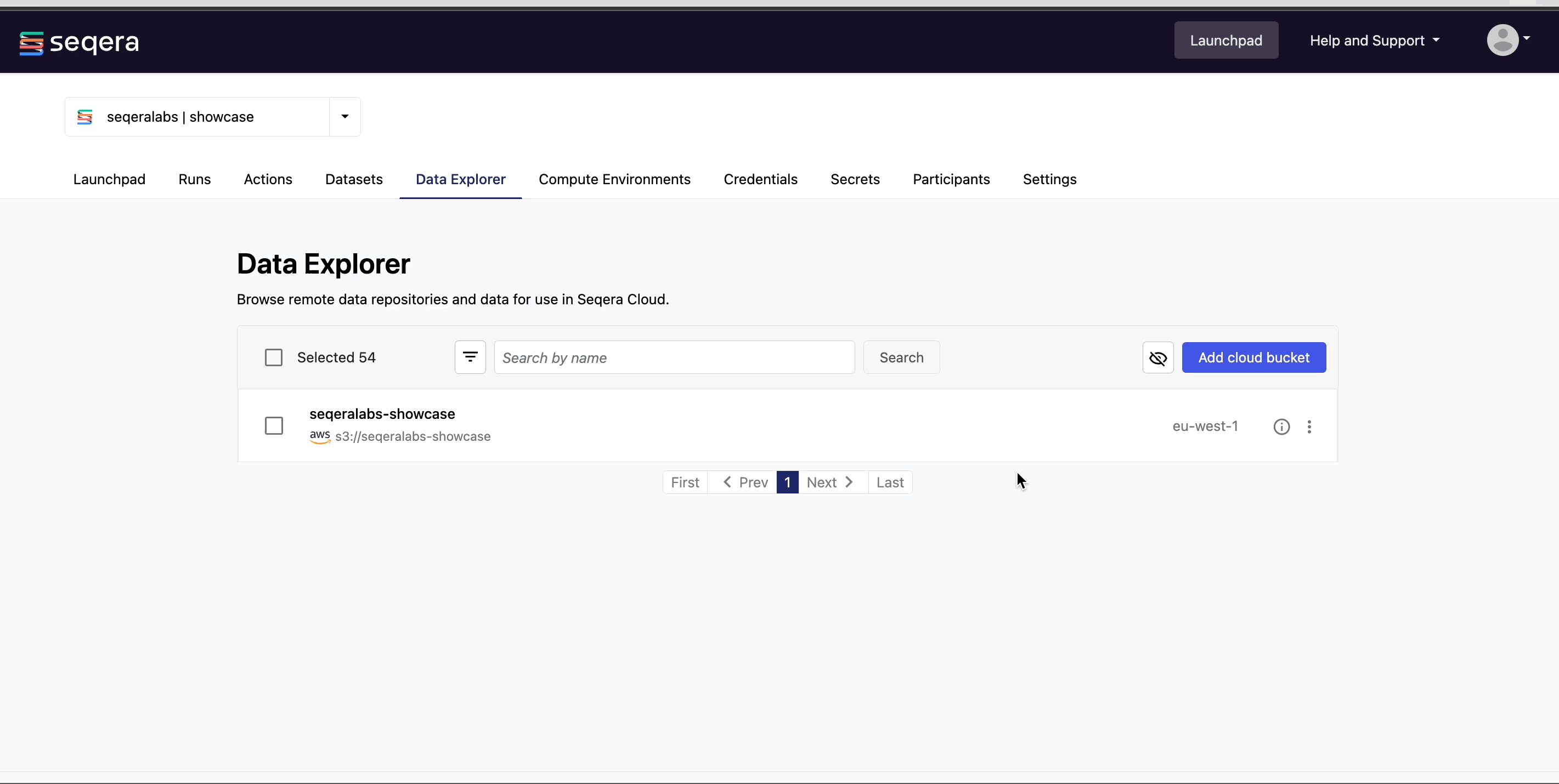The width and height of the screenshot is (1559, 784).
Task: Click the Seqera logo in the header
Action: (x=78, y=42)
